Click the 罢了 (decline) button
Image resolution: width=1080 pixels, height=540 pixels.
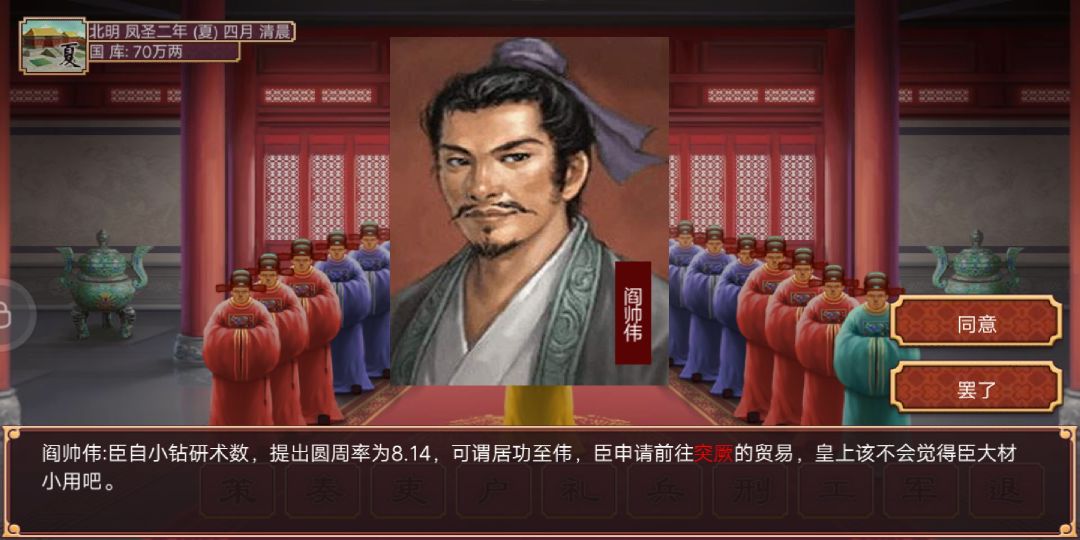click(x=975, y=387)
